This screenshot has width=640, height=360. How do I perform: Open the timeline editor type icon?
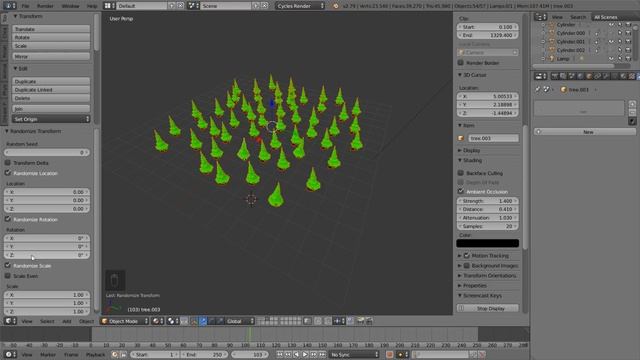[11, 355]
